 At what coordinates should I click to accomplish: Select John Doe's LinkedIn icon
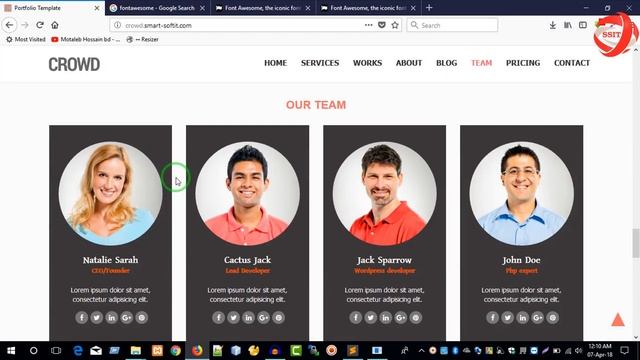click(x=522, y=318)
